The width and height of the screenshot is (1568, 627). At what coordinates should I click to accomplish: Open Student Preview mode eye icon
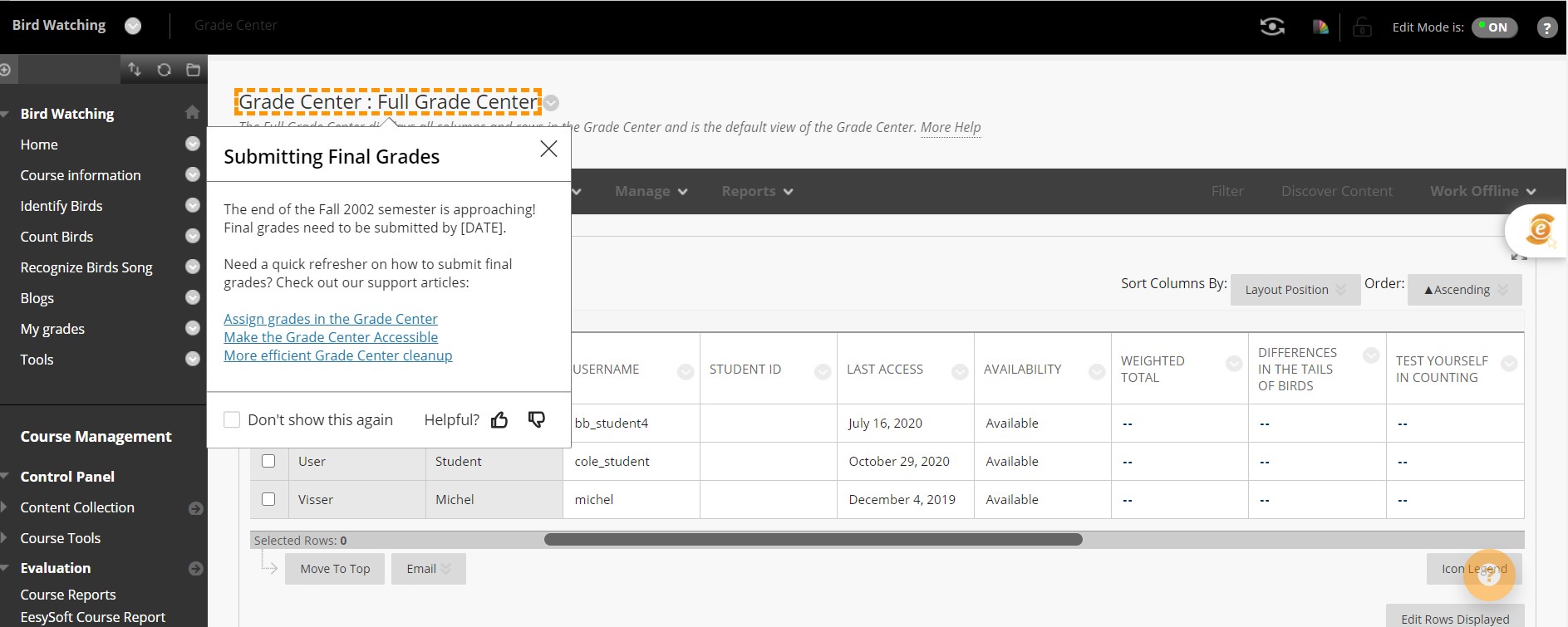tap(1272, 27)
